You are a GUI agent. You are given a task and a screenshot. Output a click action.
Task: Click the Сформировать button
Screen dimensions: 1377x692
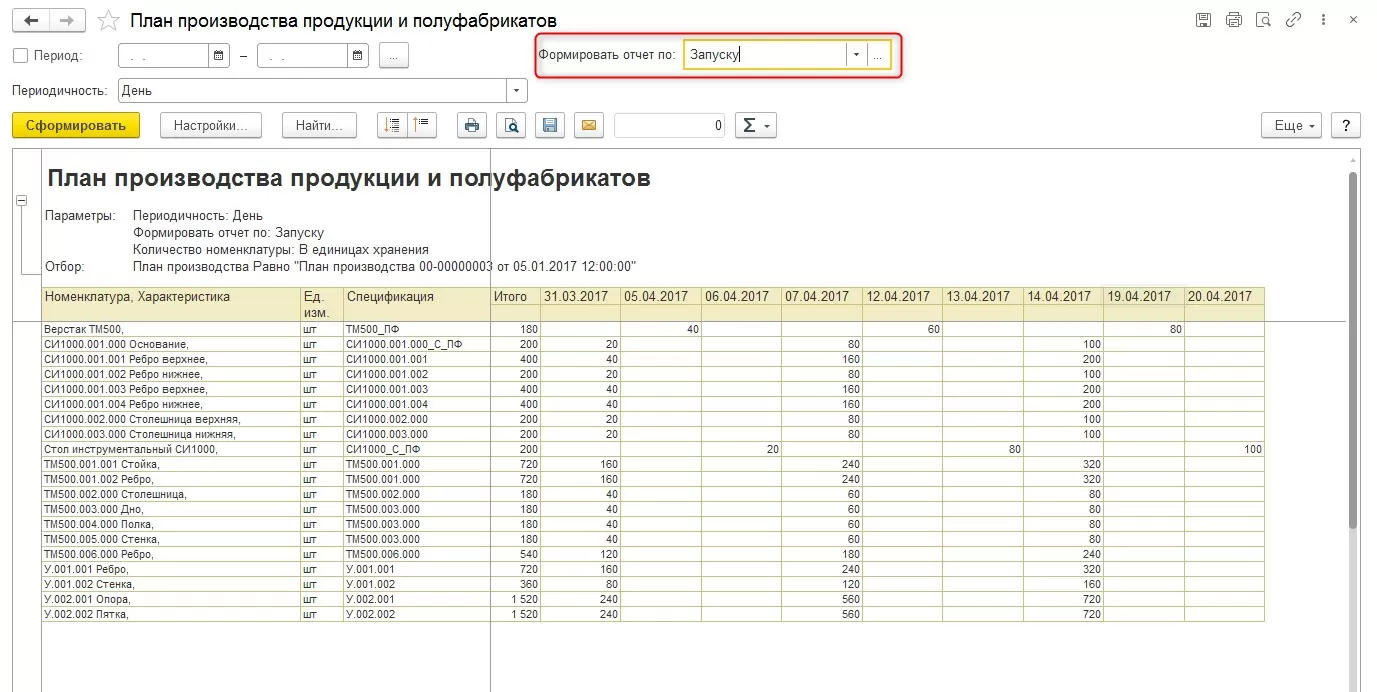click(x=76, y=125)
